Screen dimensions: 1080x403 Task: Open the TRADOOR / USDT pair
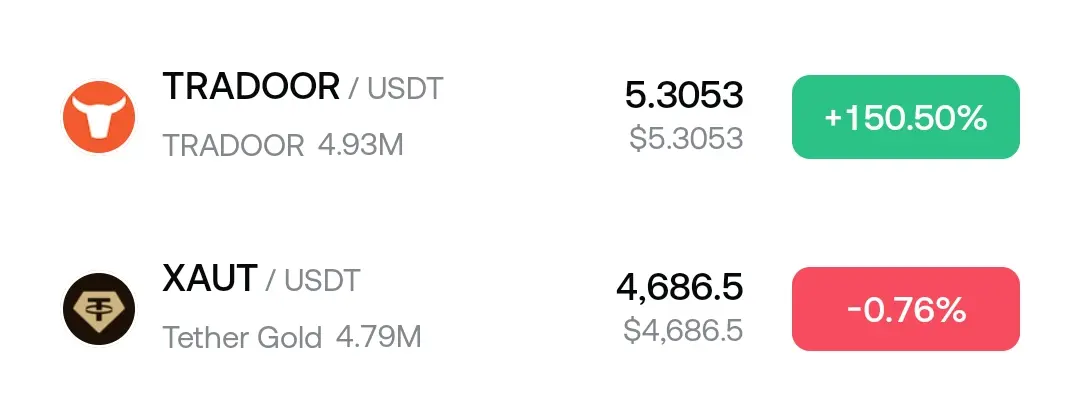[303, 87]
